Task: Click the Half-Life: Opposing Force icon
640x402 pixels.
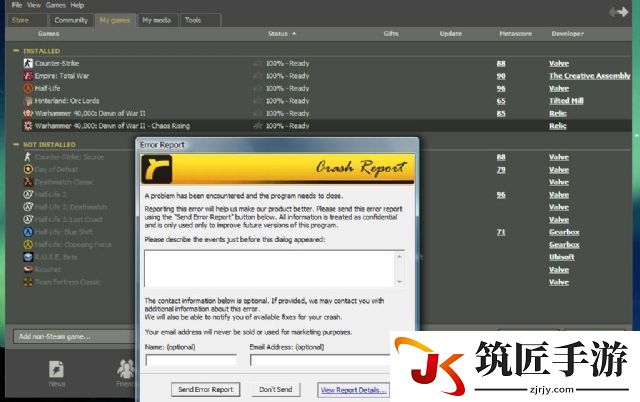Action: click(x=28, y=244)
